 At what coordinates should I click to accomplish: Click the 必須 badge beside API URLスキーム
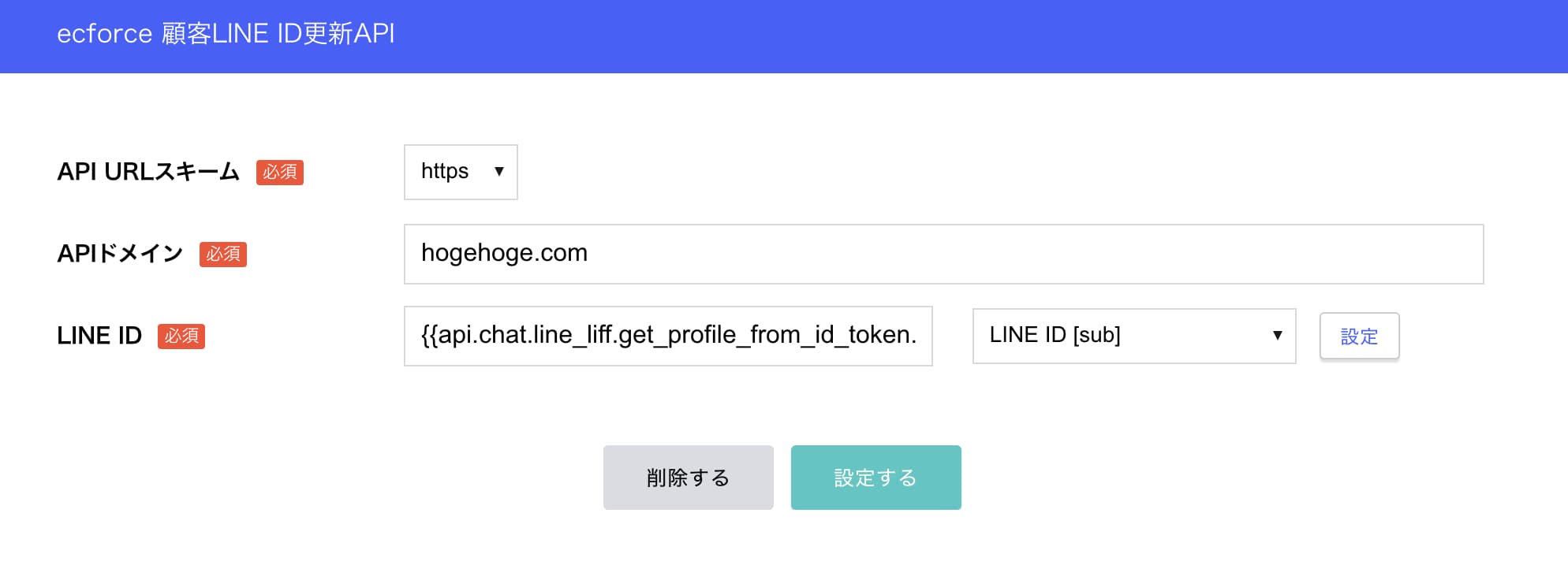point(281,173)
